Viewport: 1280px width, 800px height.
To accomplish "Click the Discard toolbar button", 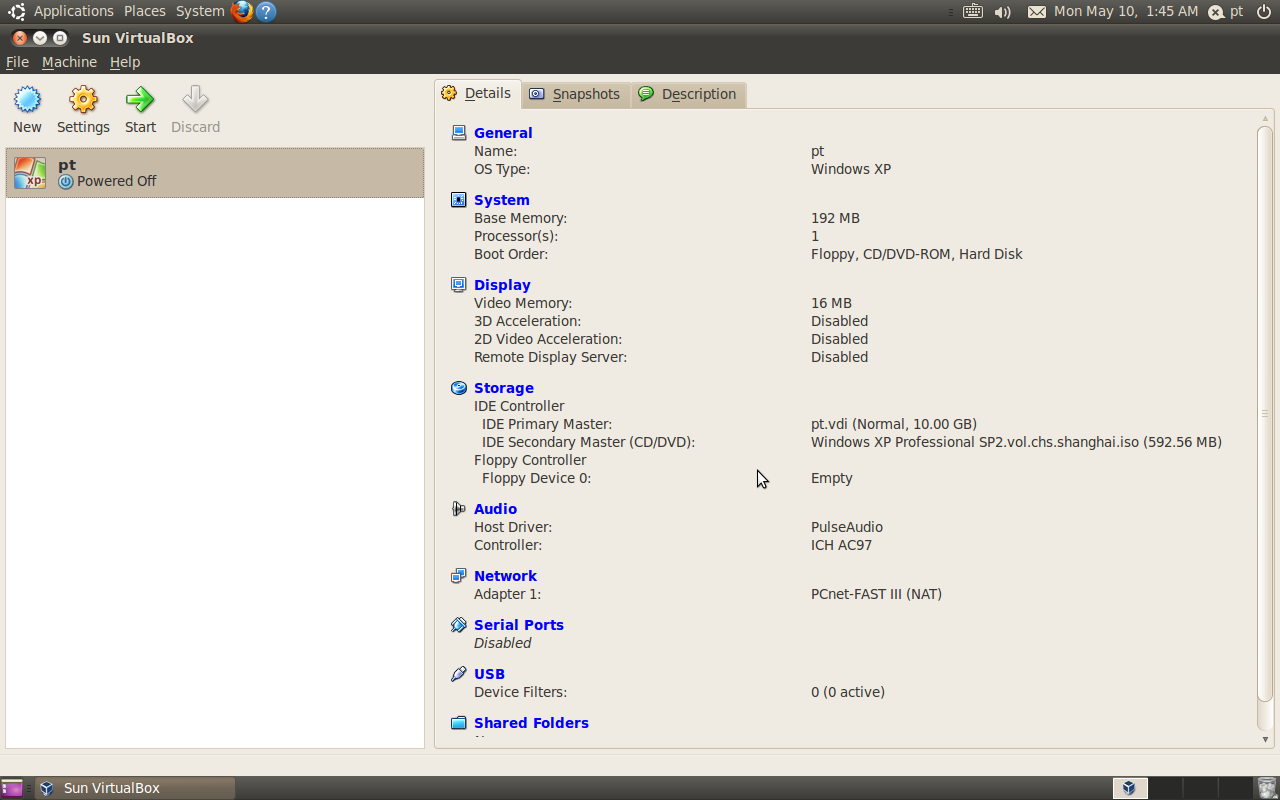I will click(195, 110).
